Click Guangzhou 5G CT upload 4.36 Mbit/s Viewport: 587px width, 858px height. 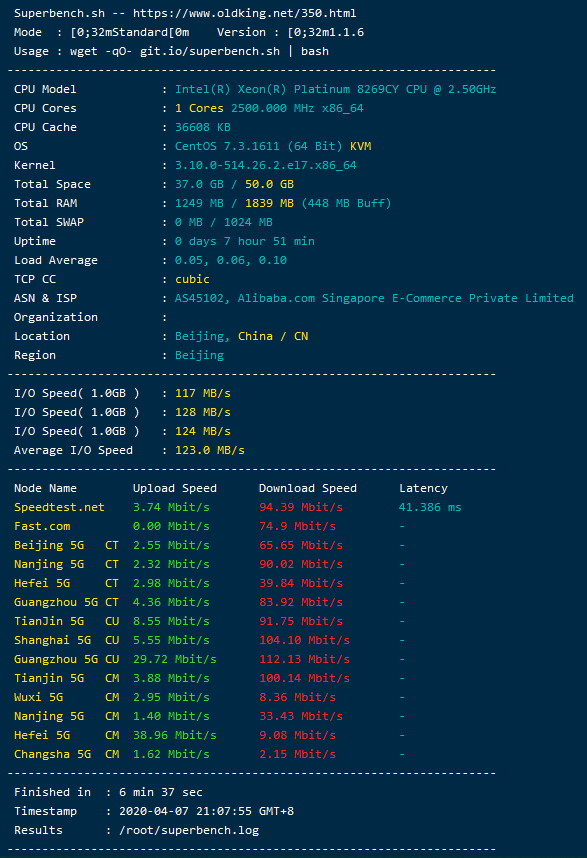[171, 602]
